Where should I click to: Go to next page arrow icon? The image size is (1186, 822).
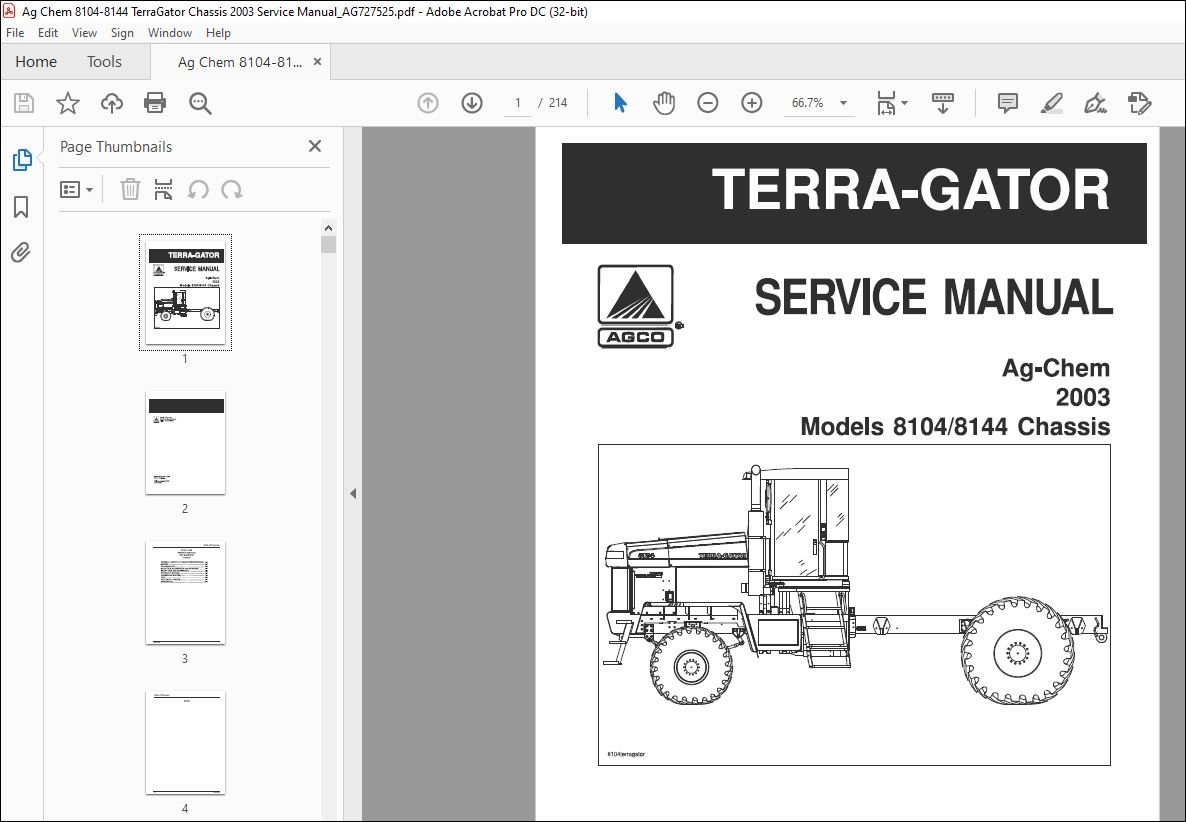pos(472,103)
